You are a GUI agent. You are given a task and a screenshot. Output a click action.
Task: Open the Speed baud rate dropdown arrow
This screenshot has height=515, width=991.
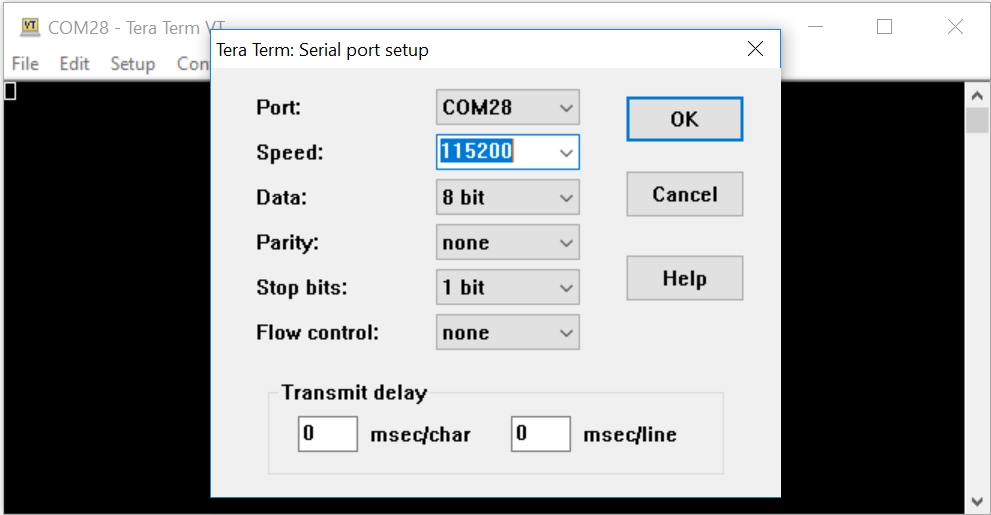tap(567, 153)
